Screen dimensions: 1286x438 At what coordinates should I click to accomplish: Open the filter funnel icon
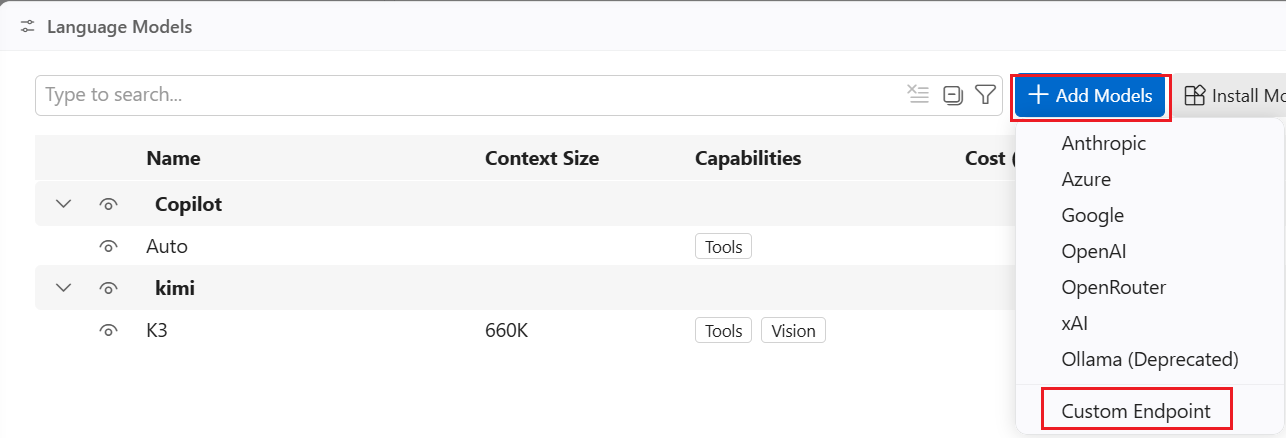click(x=985, y=95)
